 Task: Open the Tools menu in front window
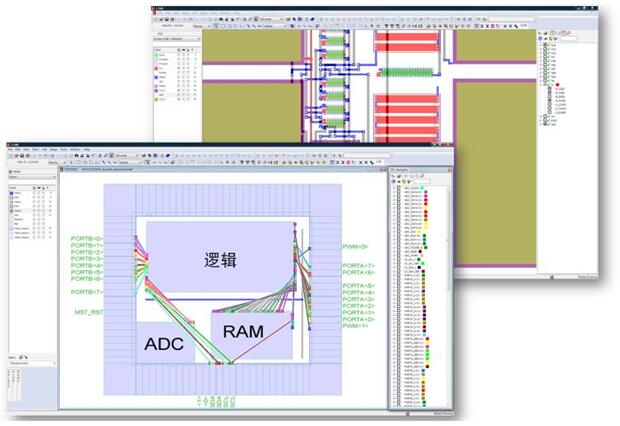coord(64,149)
